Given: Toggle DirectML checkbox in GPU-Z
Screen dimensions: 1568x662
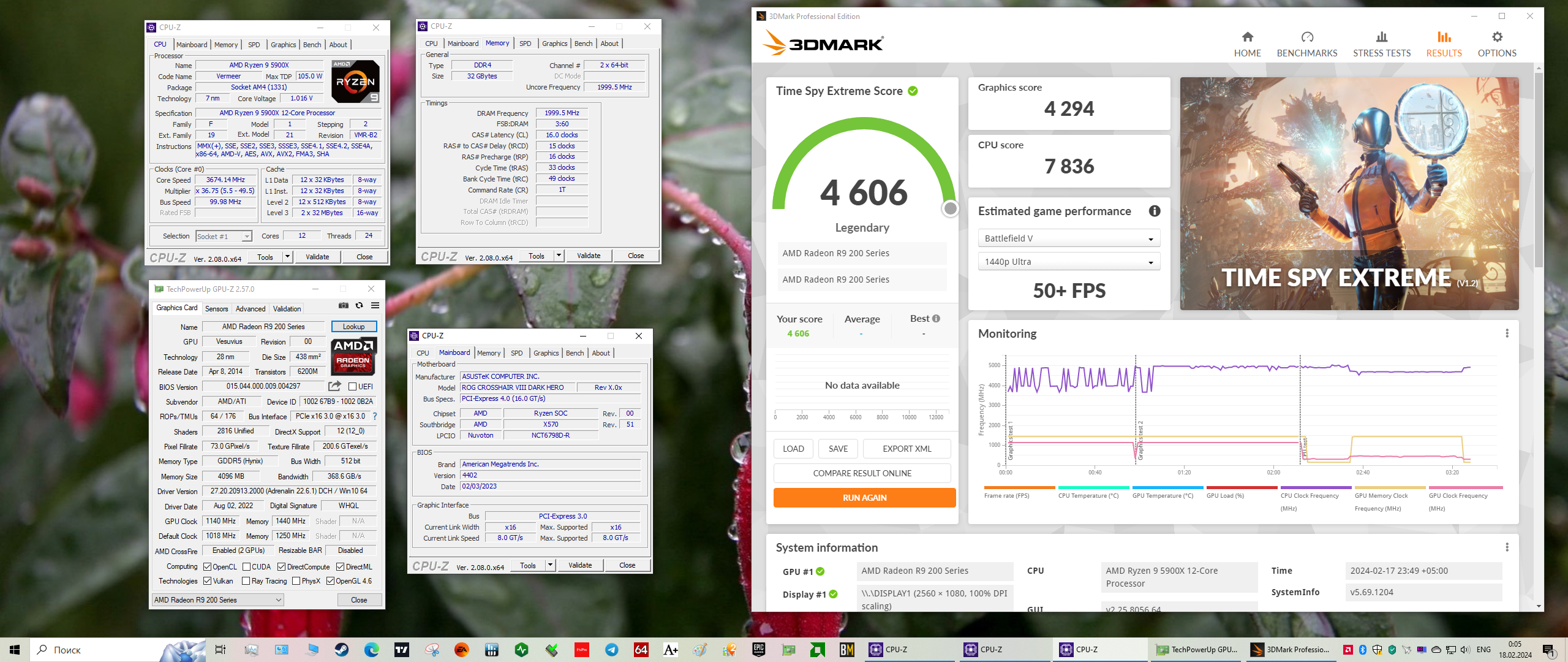Looking at the screenshot, I should (340, 567).
